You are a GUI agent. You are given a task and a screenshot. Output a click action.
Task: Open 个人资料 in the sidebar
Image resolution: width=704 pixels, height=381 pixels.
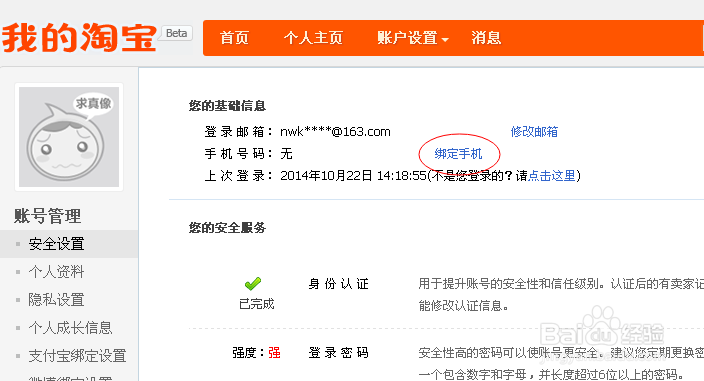click(x=57, y=272)
